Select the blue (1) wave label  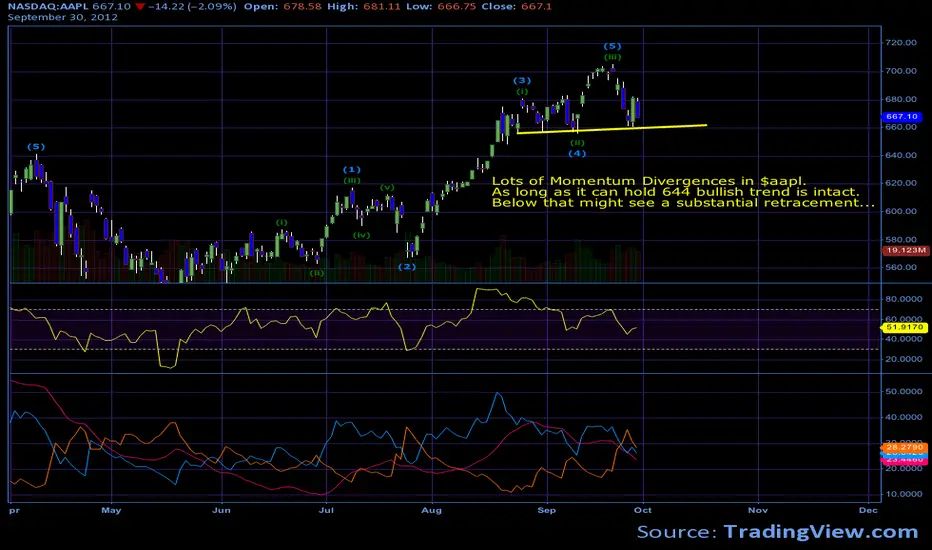(352, 170)
